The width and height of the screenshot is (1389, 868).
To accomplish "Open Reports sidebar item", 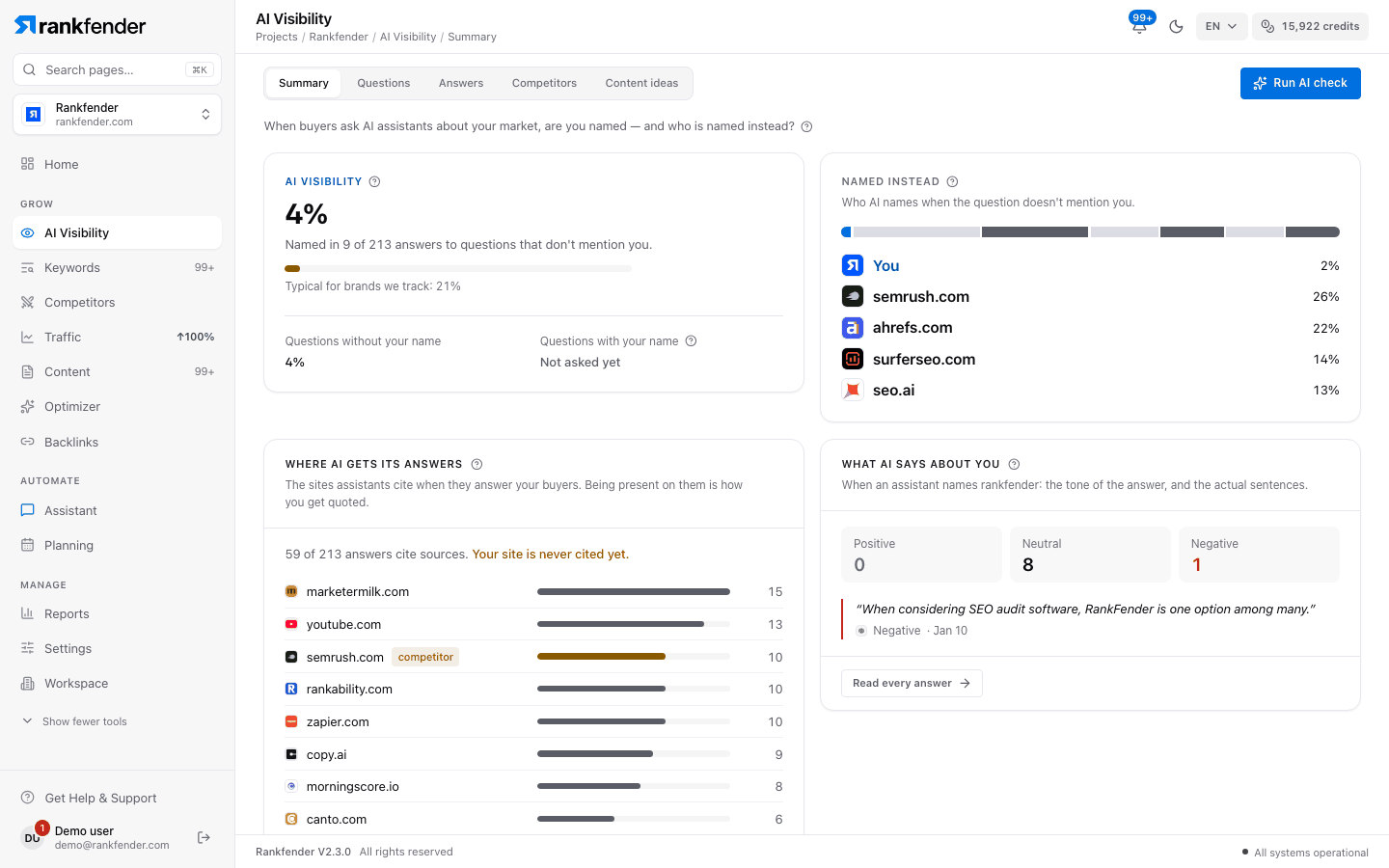I will [117, 613].
